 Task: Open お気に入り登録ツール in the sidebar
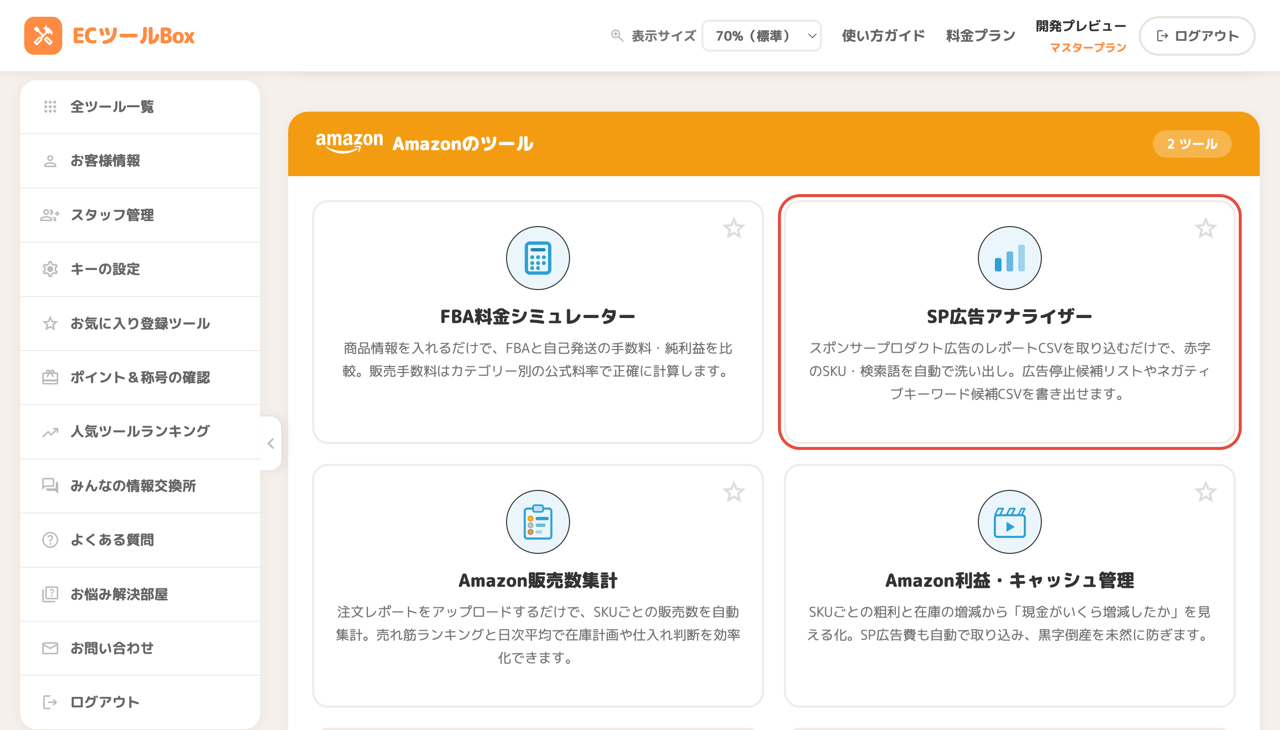pos(140,323)
